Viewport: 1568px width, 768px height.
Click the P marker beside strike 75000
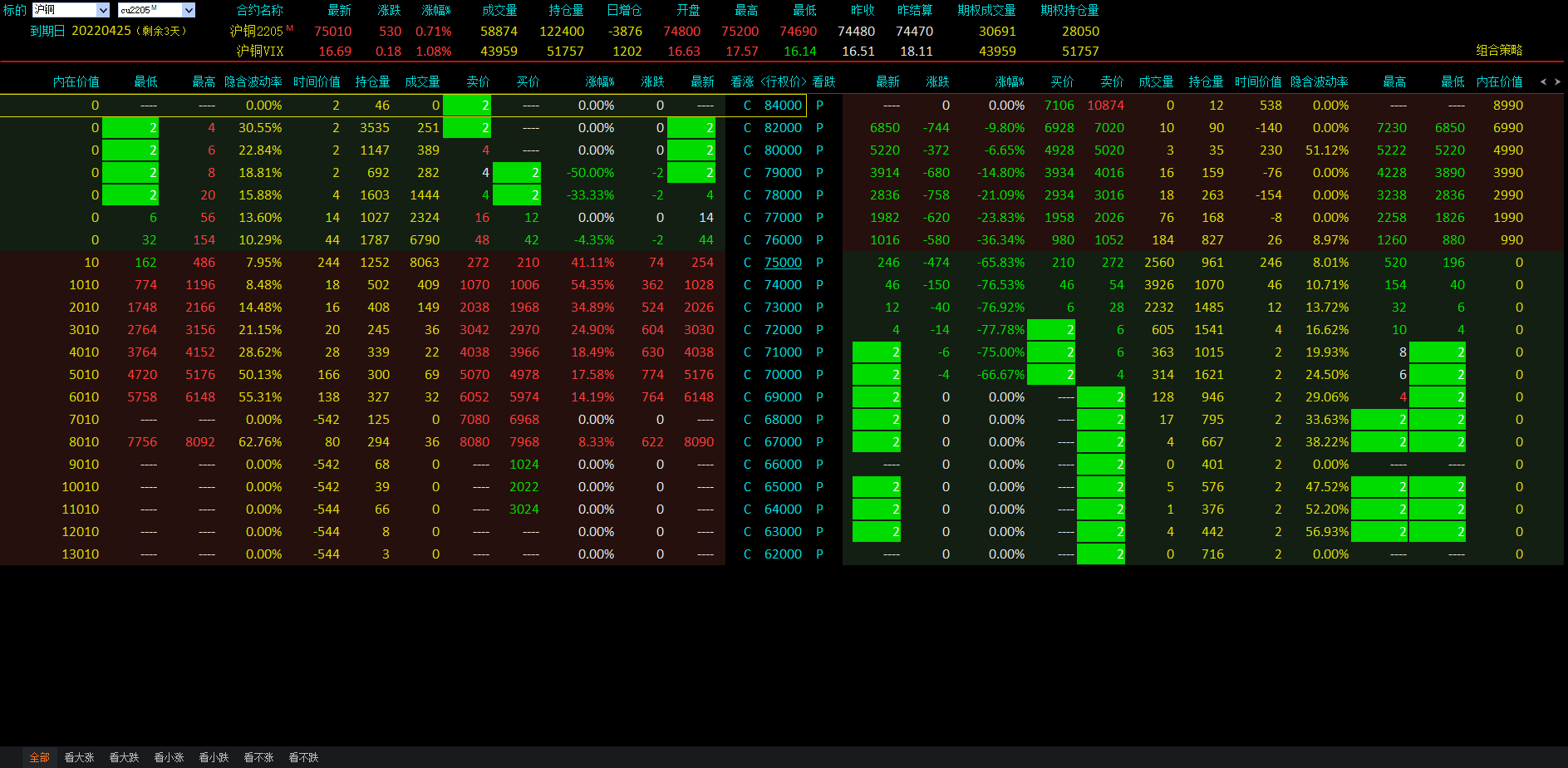pyautogui.click(x=819, y=263)
